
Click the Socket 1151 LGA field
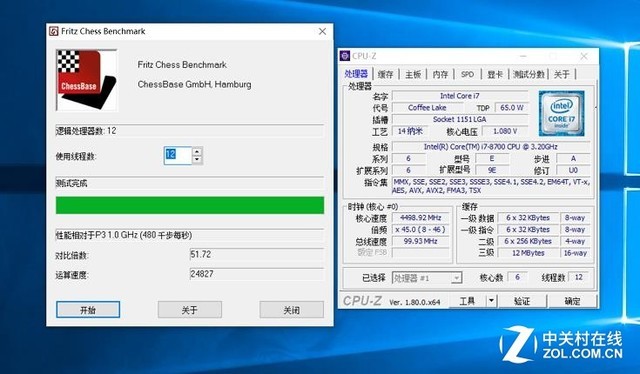[x=460, y=119]
